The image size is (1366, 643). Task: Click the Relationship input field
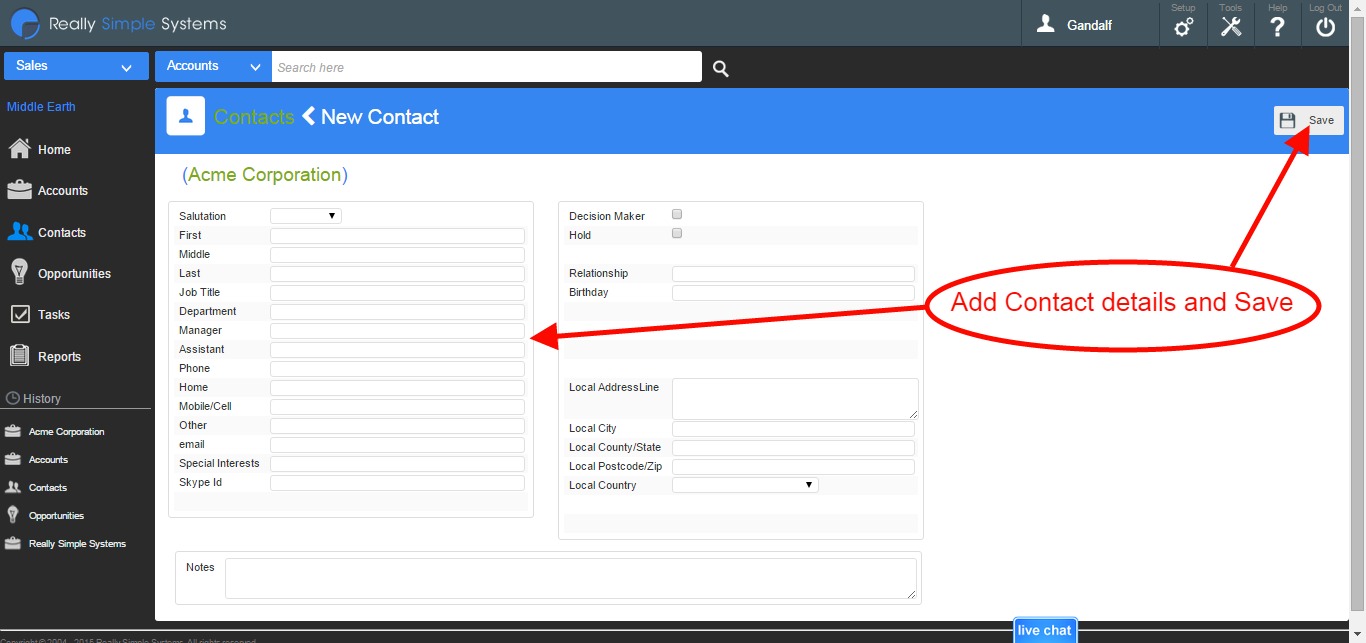pos(793,274)
